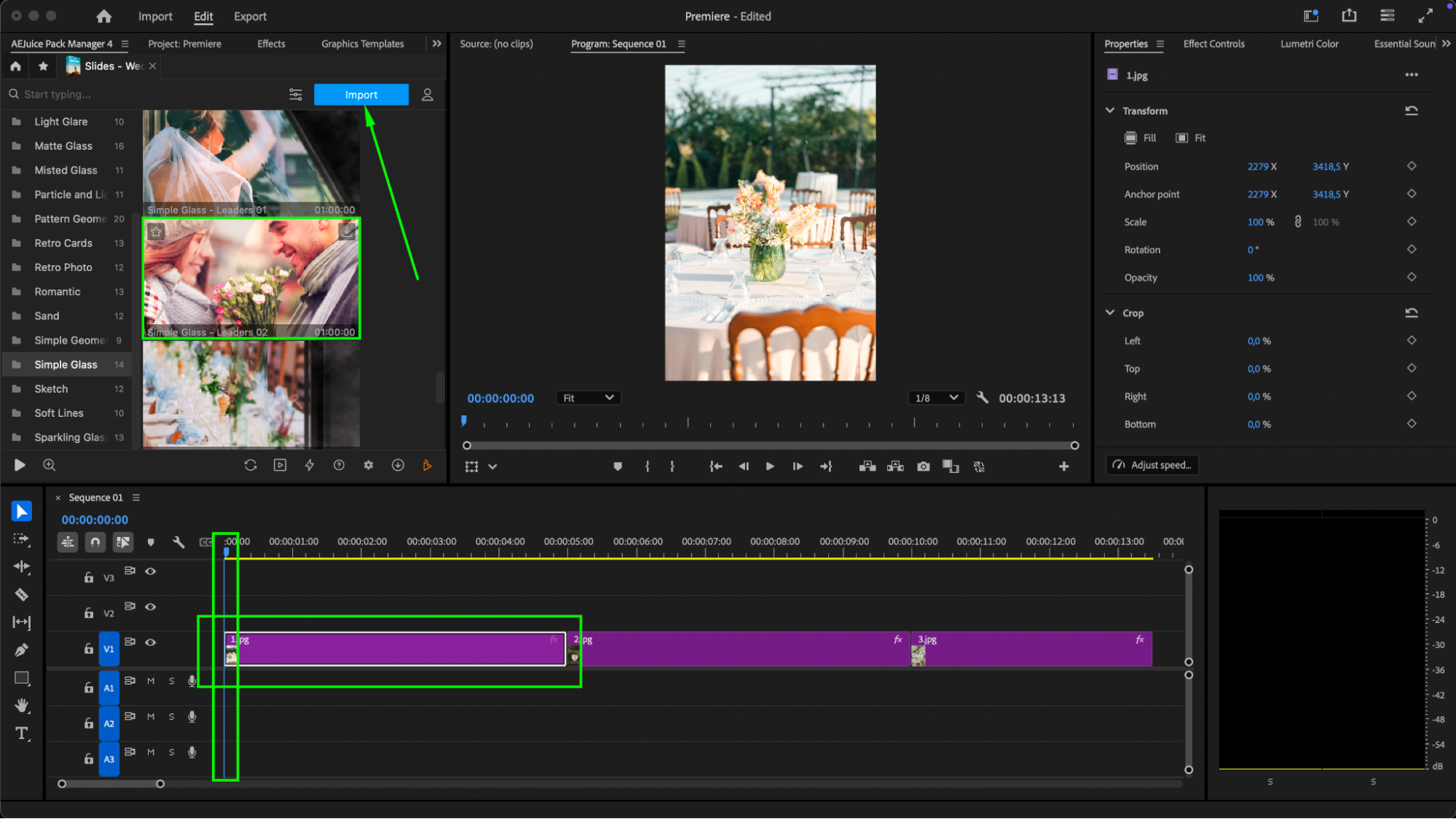1456x819 pixels.
Task: Click the Add Marker icon in Program monitor
Action: click(618, 466)
